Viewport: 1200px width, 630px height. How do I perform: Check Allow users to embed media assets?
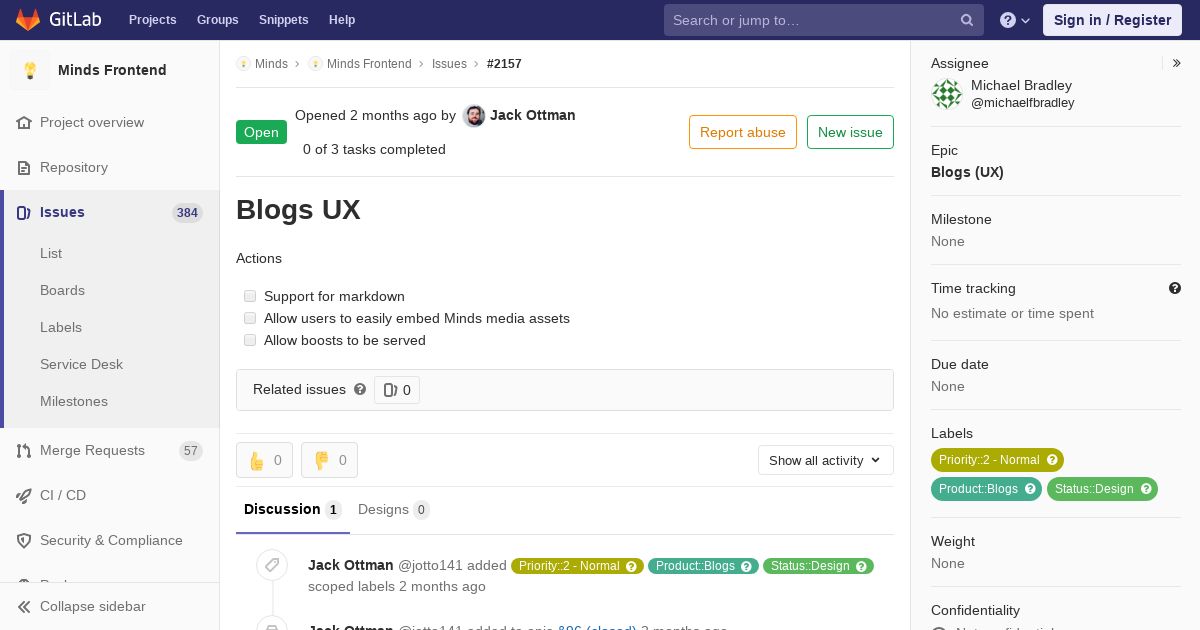pos(250,318)
